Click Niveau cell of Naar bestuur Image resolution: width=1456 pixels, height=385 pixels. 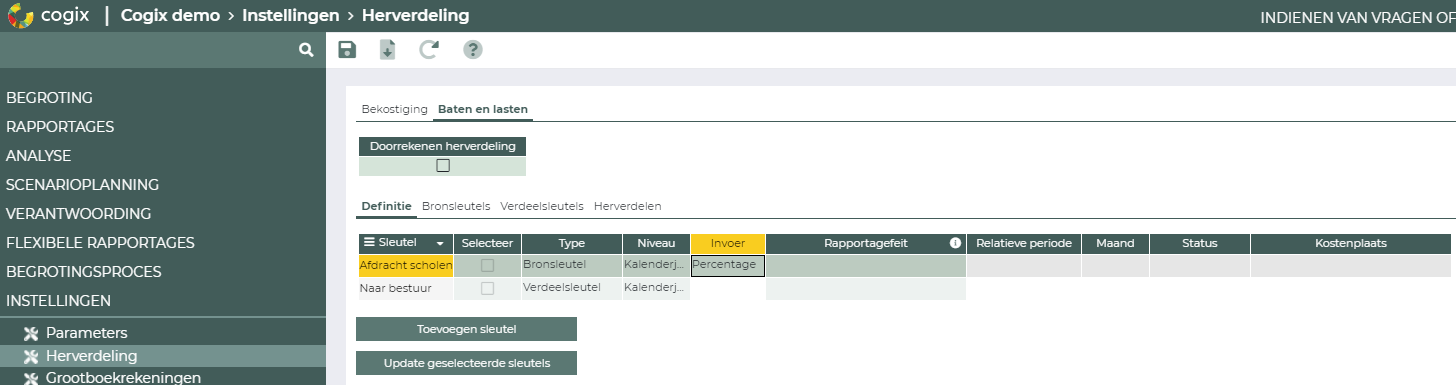coord(656,288)
